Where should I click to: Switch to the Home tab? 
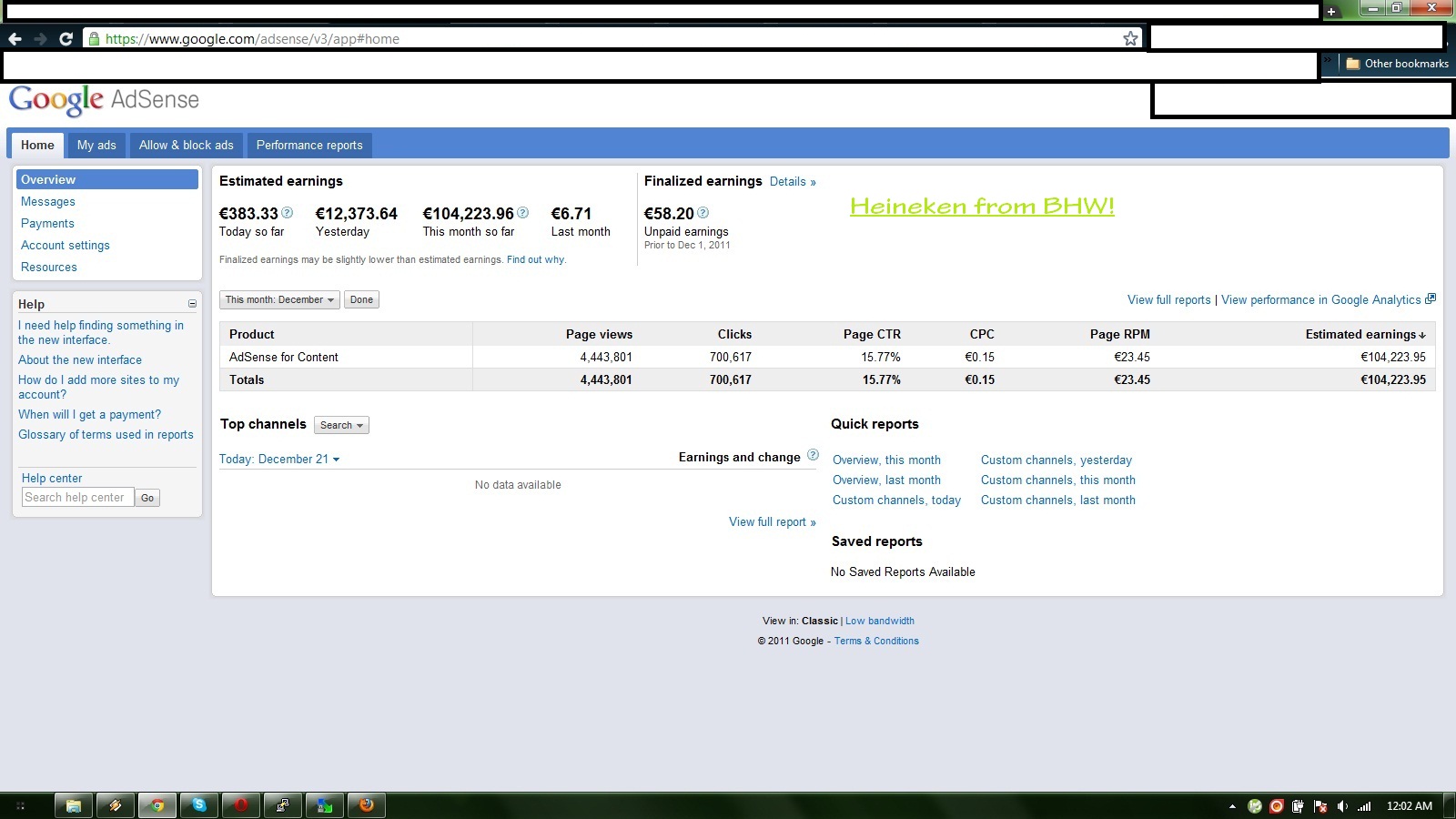(37, 145)
